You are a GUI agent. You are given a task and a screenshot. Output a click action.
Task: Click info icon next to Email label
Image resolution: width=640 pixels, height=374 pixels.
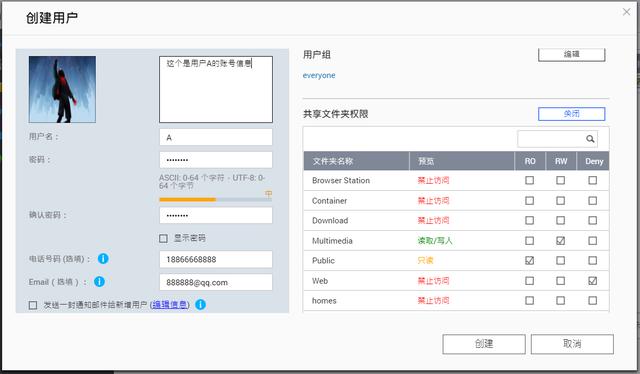[99, 282]
